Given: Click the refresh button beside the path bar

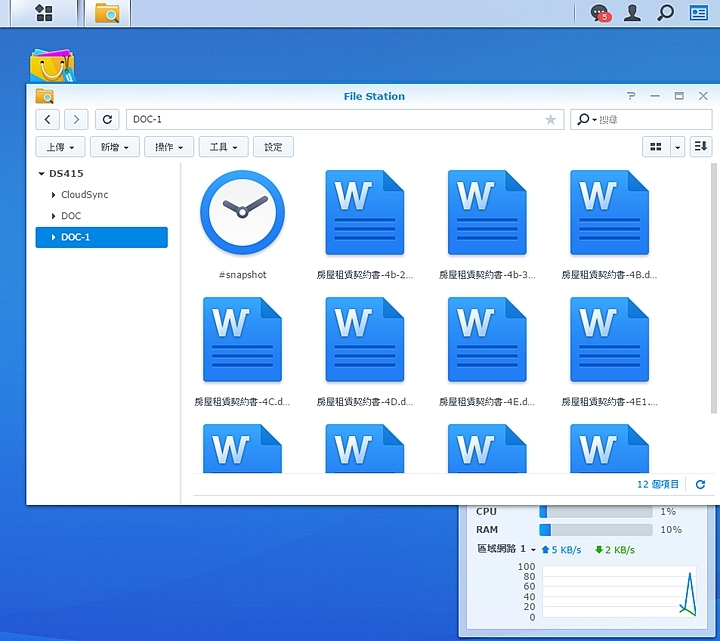Looking at the screenshot, I should point(108,120).
